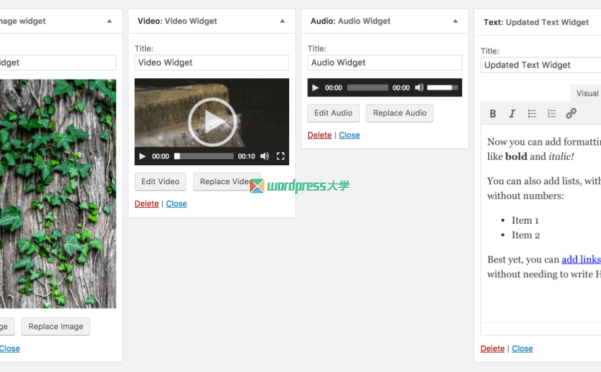
Task: Focus the Video Widget title field
Action: [212, 62]
